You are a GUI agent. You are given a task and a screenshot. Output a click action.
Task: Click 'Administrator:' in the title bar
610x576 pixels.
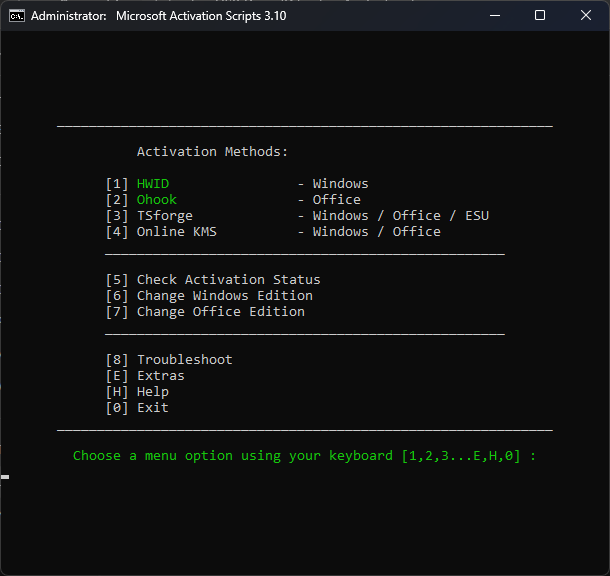click(68, 16)
